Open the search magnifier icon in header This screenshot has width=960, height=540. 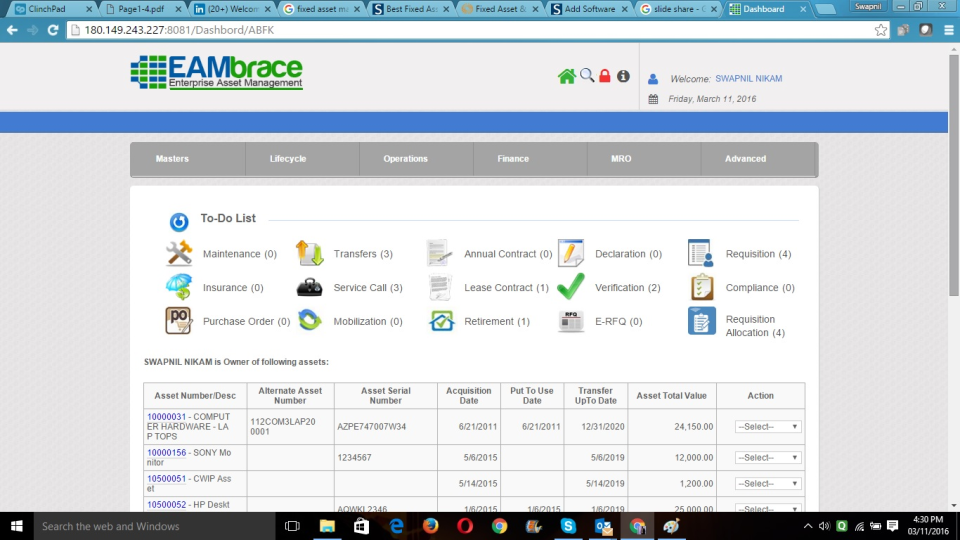pos(587,75)
